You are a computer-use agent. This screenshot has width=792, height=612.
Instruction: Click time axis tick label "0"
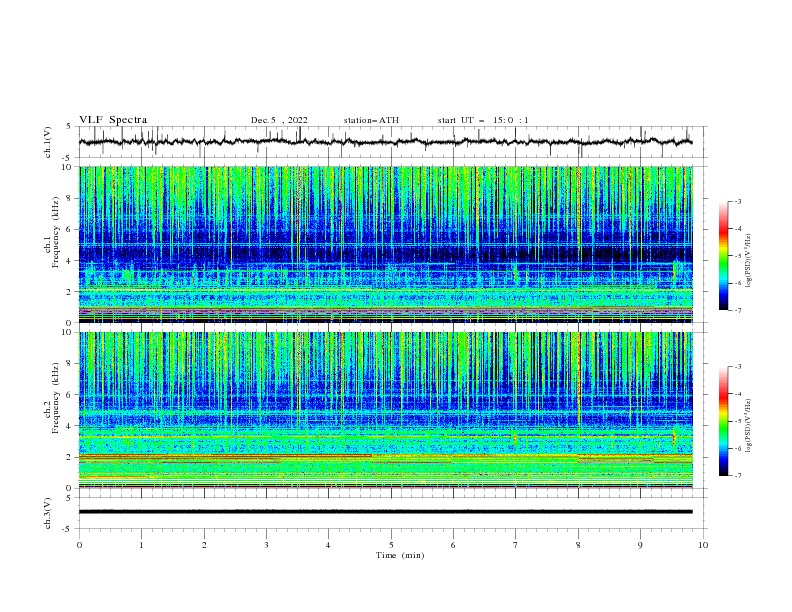coord(79,545)
